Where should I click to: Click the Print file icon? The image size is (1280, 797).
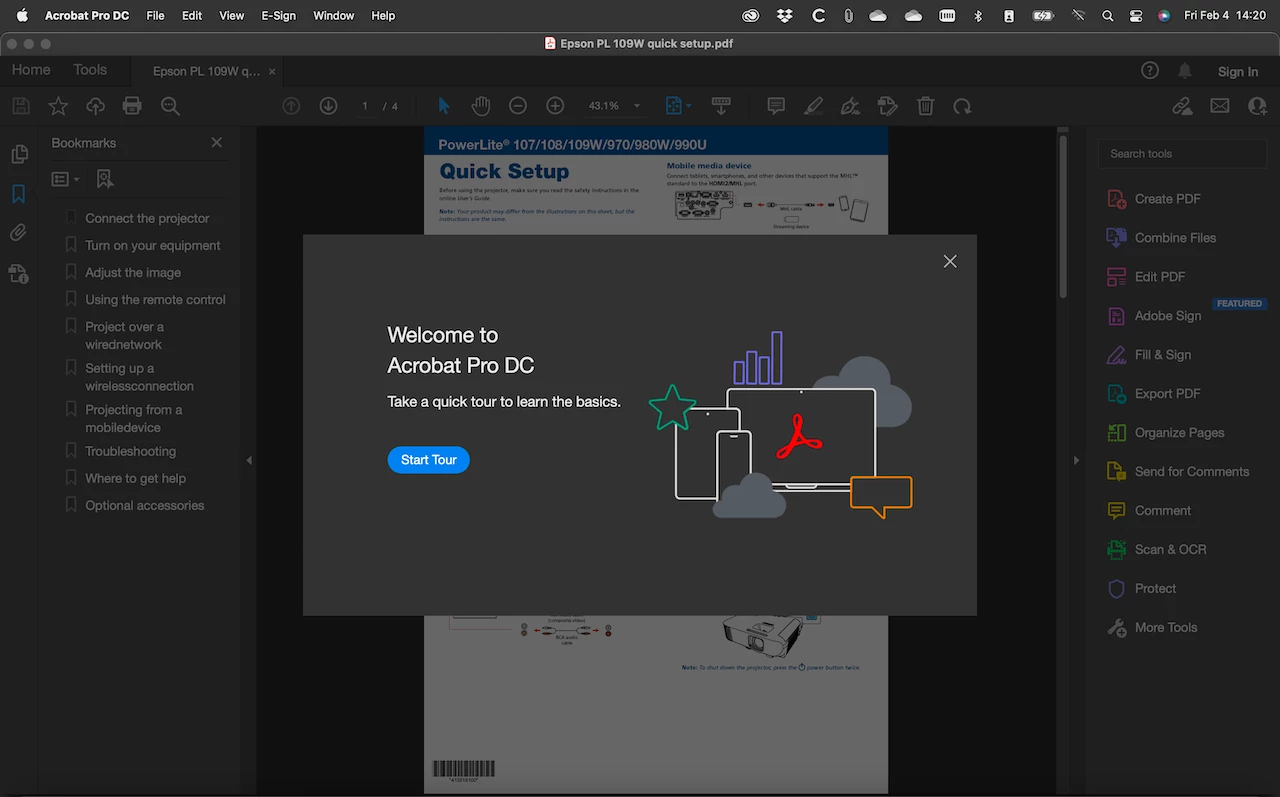[x=132, y=106]
